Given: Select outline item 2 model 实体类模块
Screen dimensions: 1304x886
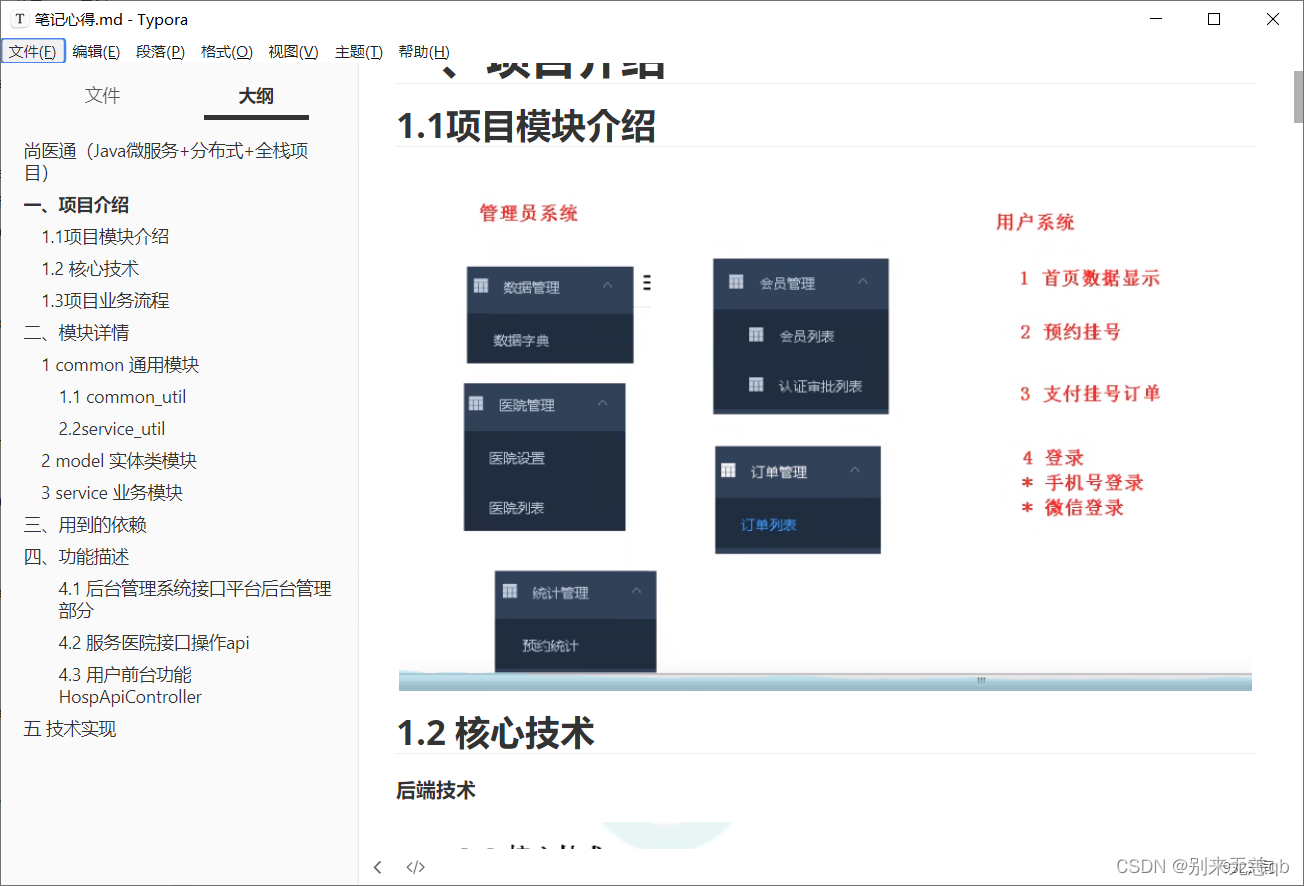Looking at the screenshot, I should click(119, 461).
